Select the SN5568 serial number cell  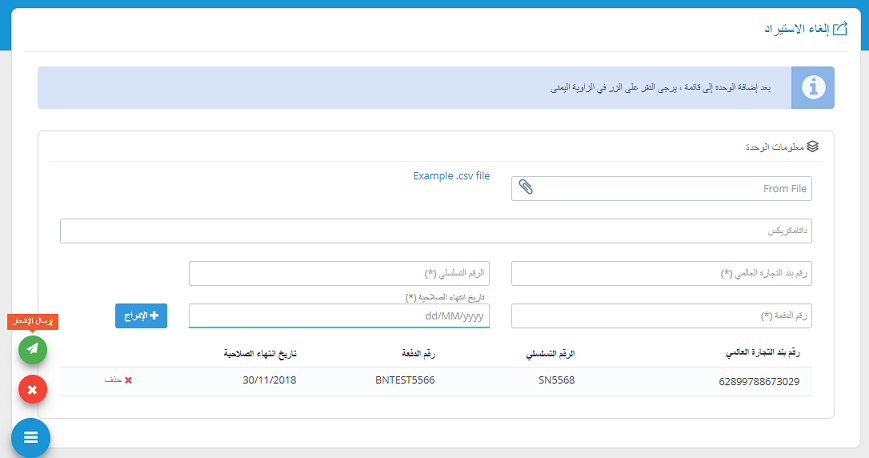556,380
